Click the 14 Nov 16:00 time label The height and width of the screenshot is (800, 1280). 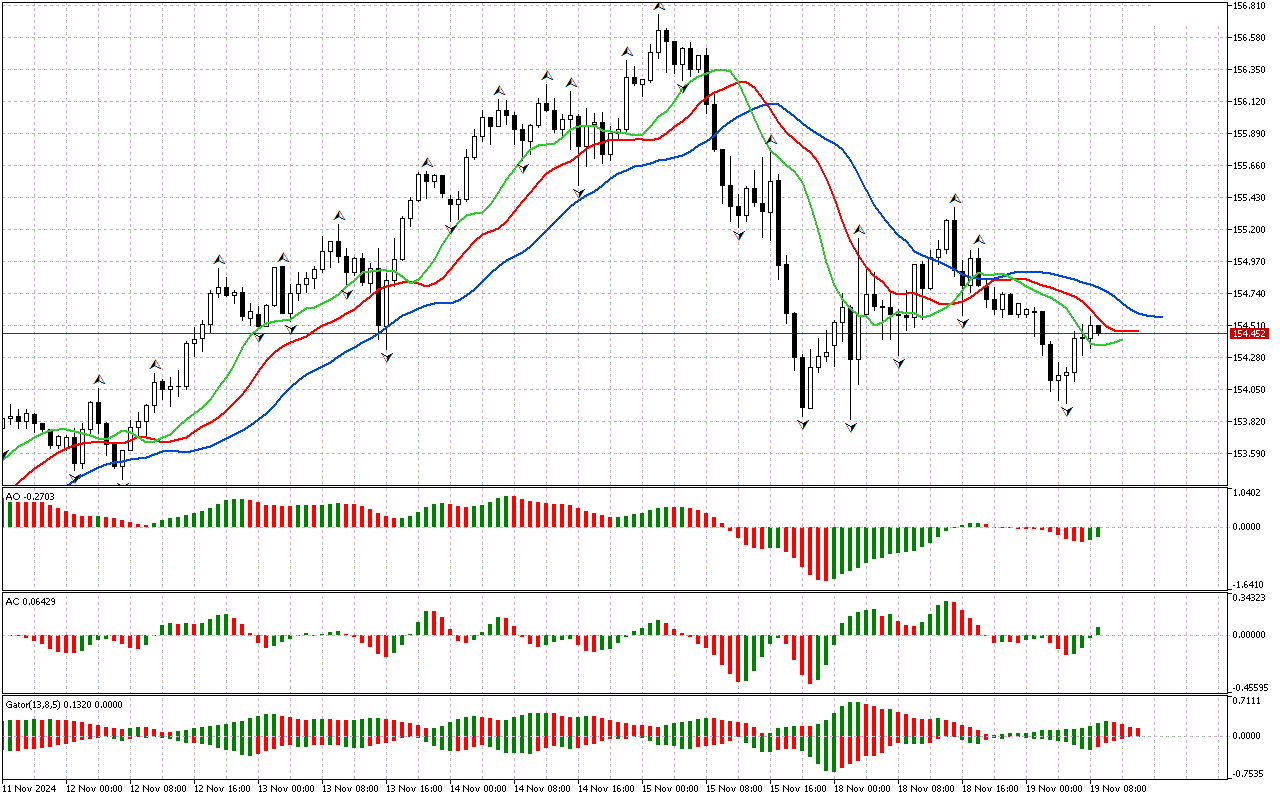[x=607, y=789]
